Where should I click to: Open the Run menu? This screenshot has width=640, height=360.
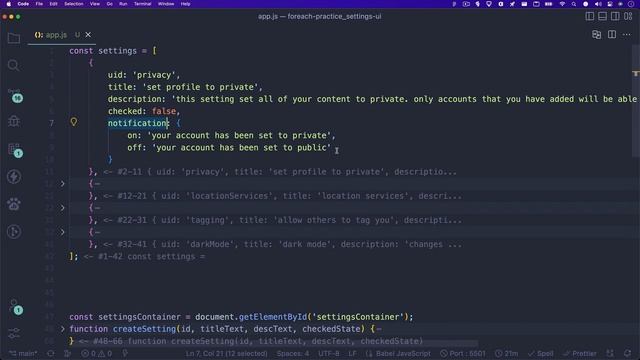tap(123, 4)
